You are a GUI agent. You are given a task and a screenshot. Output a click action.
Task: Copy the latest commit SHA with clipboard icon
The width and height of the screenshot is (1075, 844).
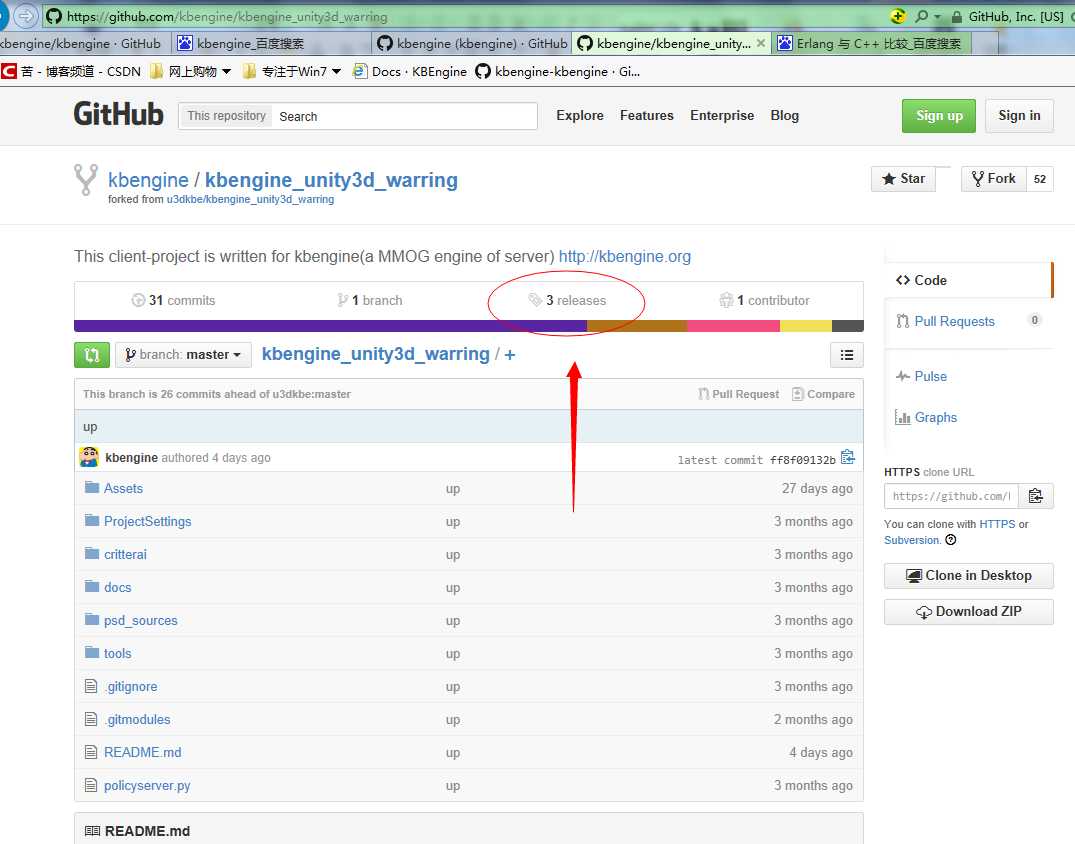tap(847, 457)
